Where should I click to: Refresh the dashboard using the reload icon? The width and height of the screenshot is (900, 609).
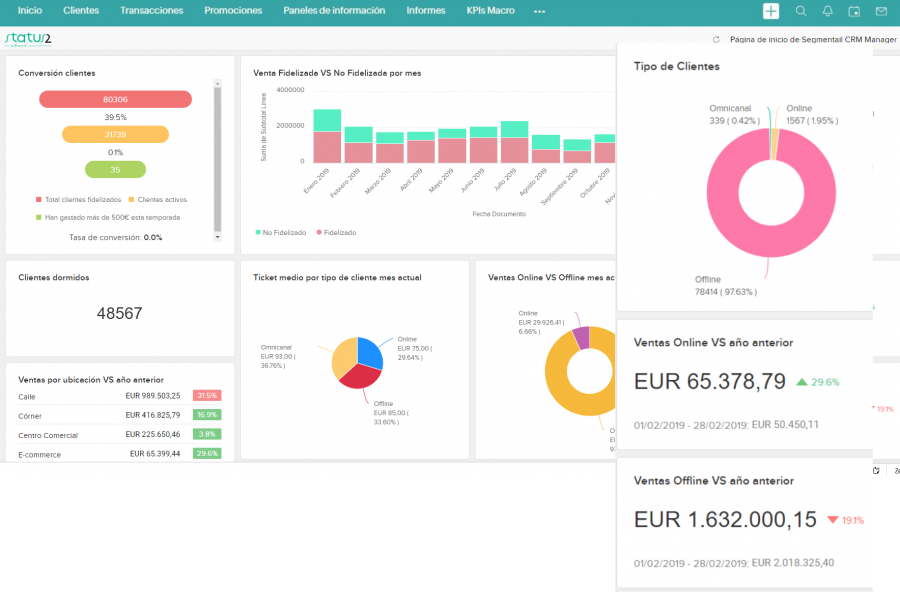tap(716, 40)
